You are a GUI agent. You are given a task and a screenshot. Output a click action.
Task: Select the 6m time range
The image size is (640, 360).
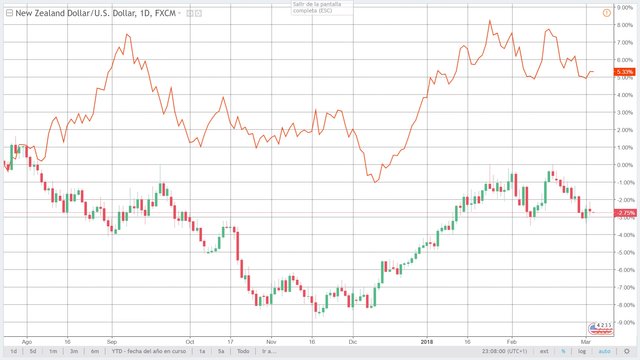(x=95, y=351)
